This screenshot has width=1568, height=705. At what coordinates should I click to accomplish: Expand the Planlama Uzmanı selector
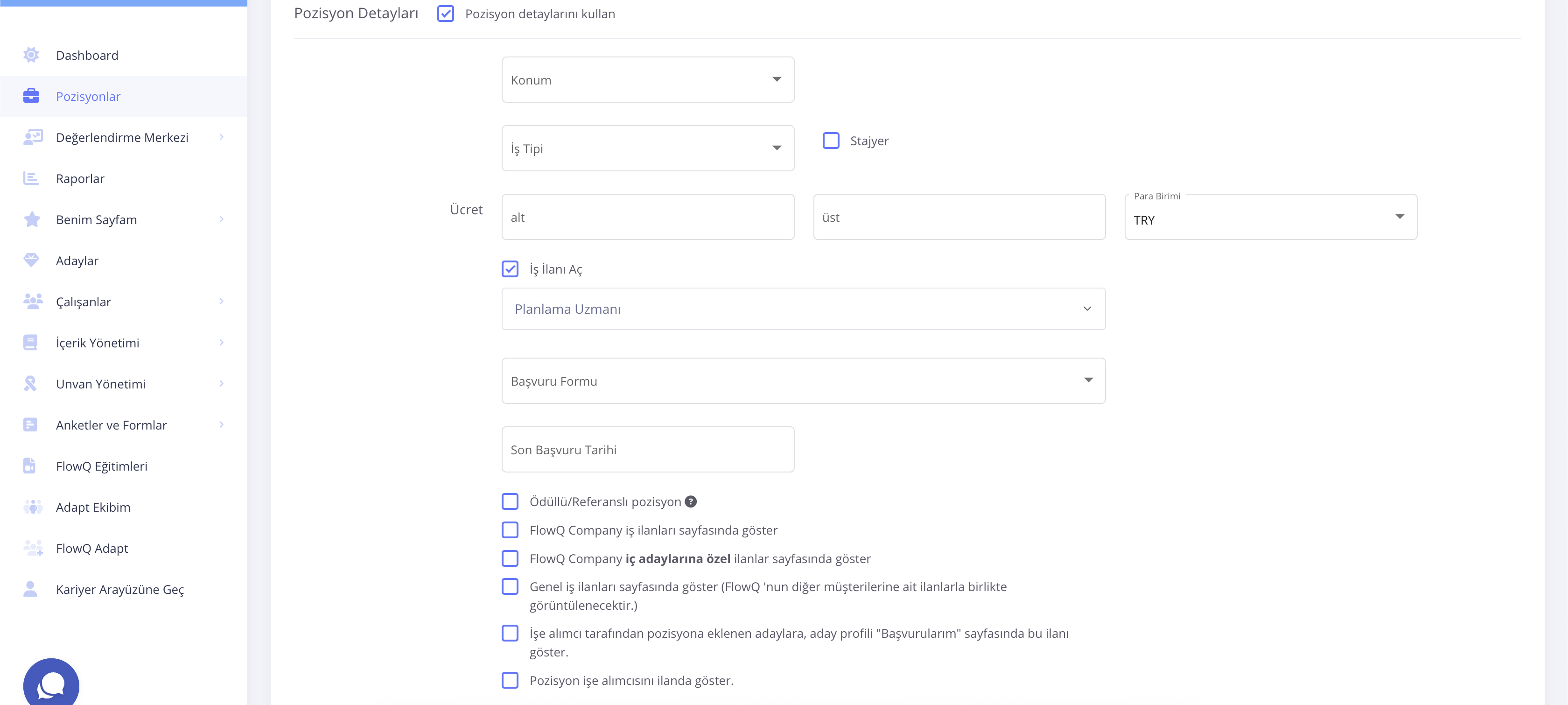(x=803, y=309)
